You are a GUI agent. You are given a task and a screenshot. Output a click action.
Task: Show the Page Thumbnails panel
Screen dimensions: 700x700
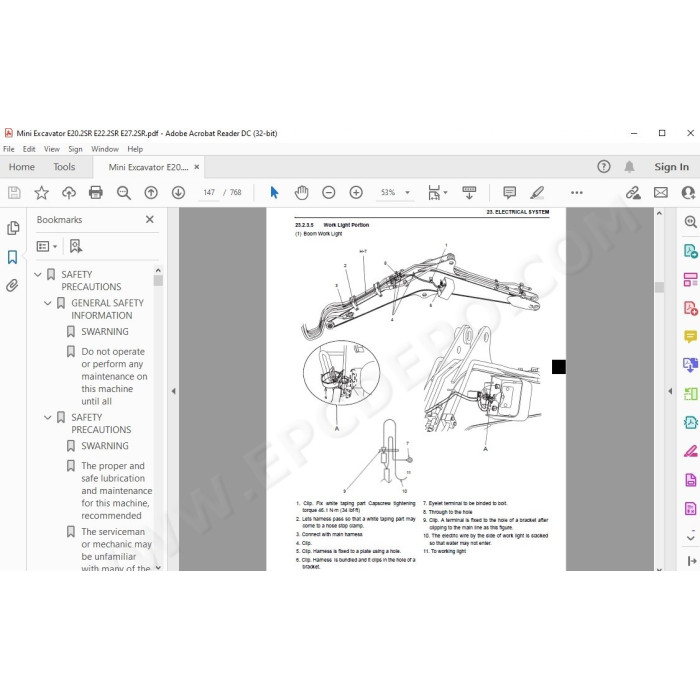click(13, 228)
